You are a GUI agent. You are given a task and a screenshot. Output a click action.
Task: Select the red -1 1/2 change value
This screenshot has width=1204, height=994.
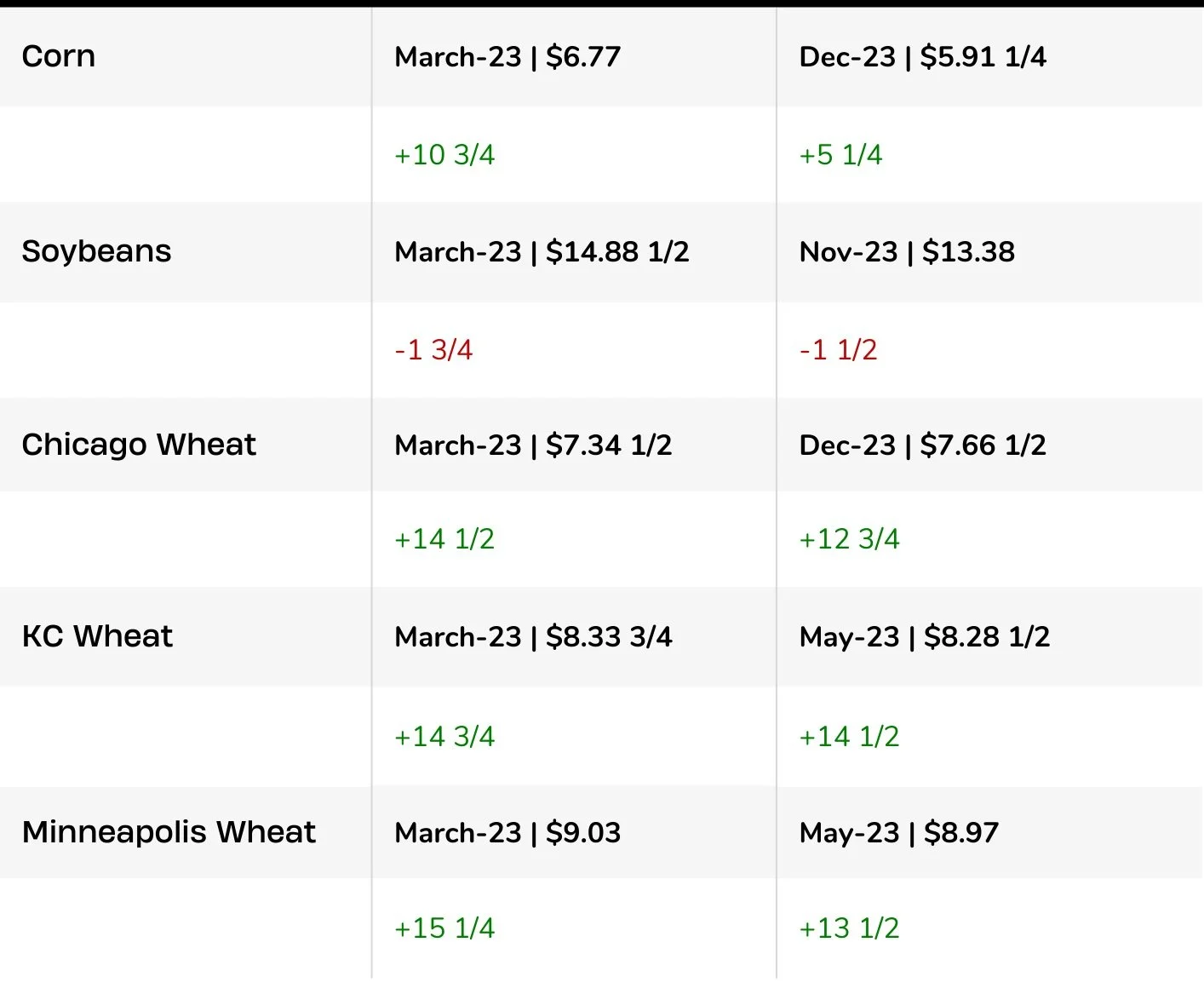pyautogui.click(x=838, y=350)
